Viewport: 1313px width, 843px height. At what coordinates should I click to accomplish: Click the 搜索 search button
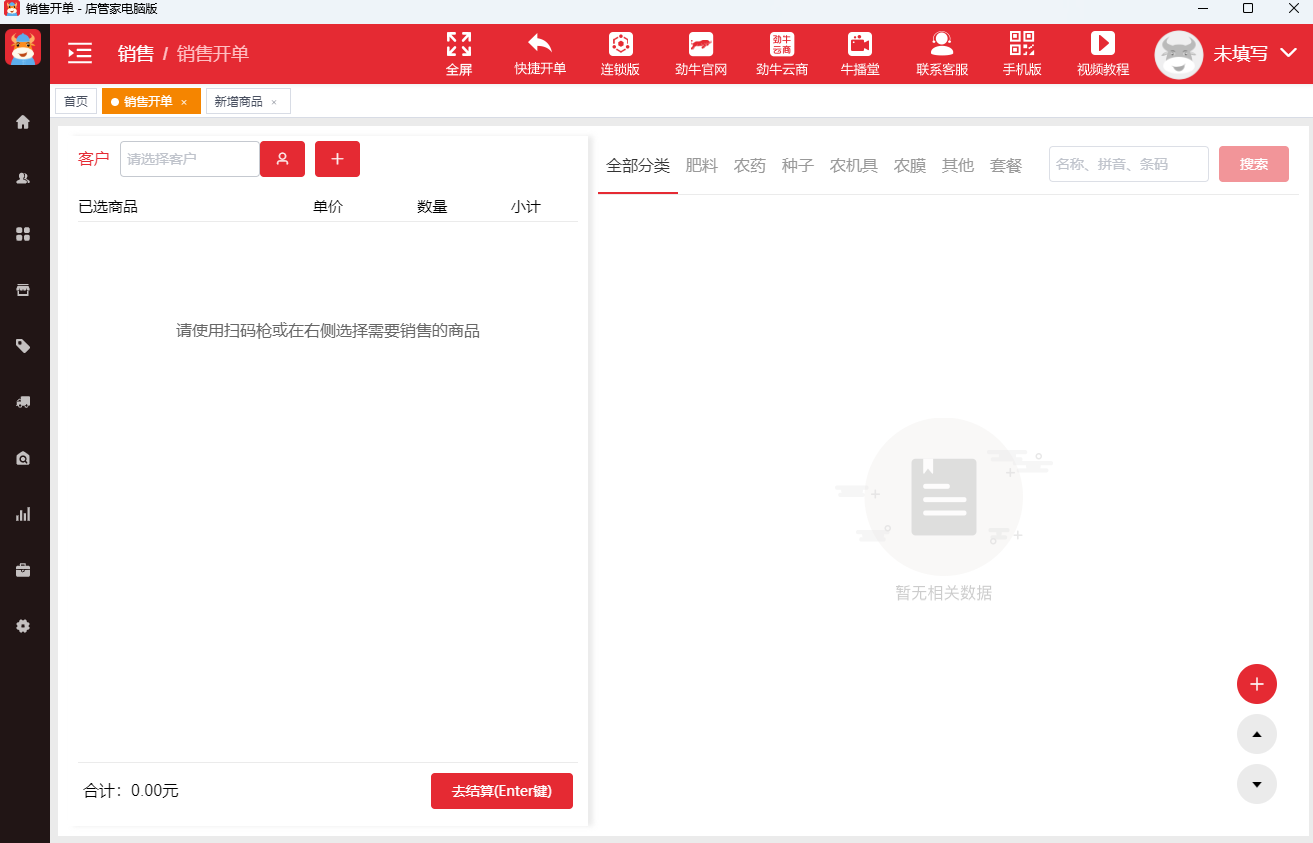pyautogui.click(x=1254, y=164)
